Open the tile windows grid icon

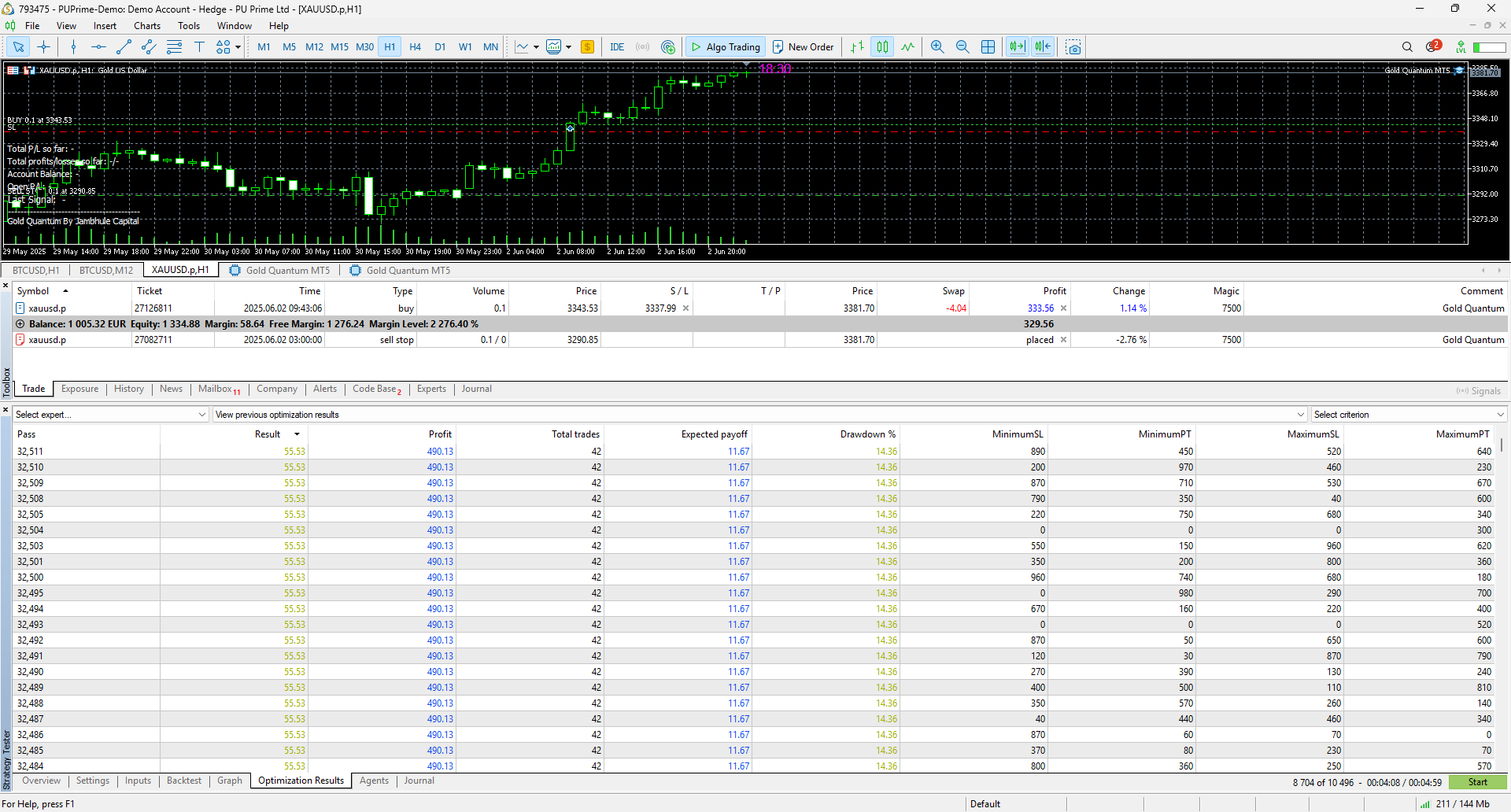point(988,47)
